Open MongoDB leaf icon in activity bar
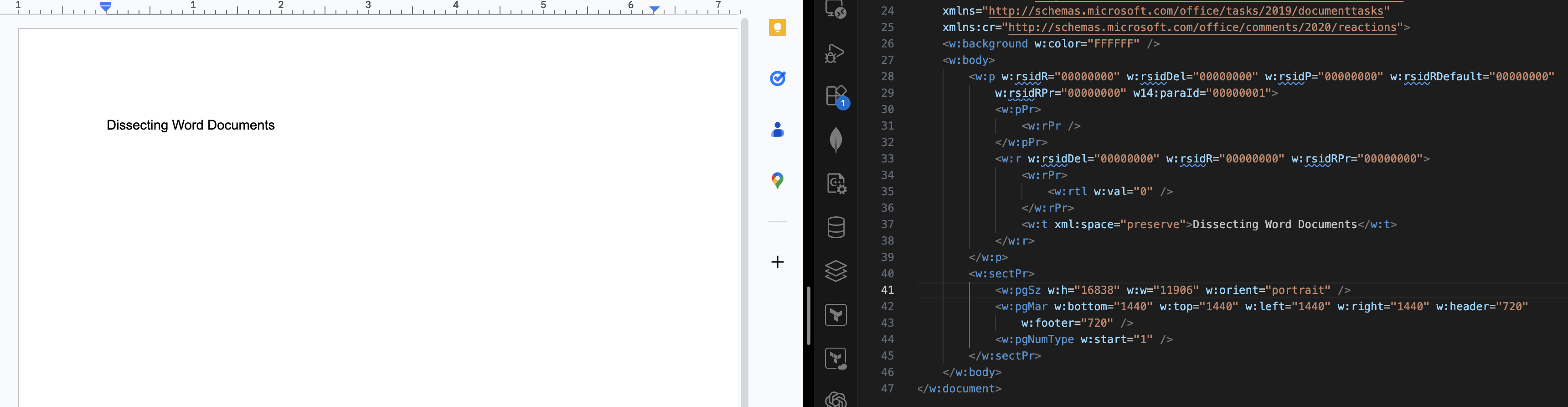This screenshot has height=407, width=1568. (x=836, y=140)
